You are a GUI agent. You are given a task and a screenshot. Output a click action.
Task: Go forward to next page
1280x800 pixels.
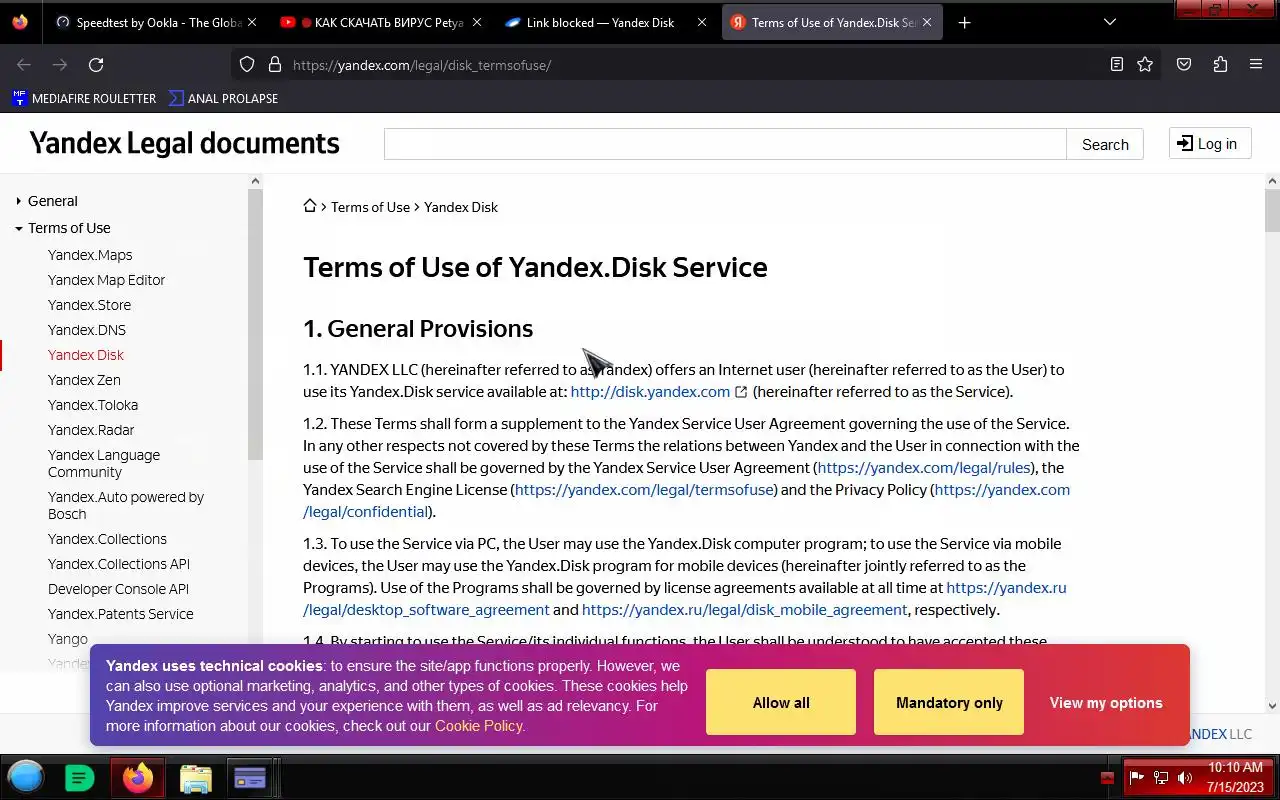point(60,65)
